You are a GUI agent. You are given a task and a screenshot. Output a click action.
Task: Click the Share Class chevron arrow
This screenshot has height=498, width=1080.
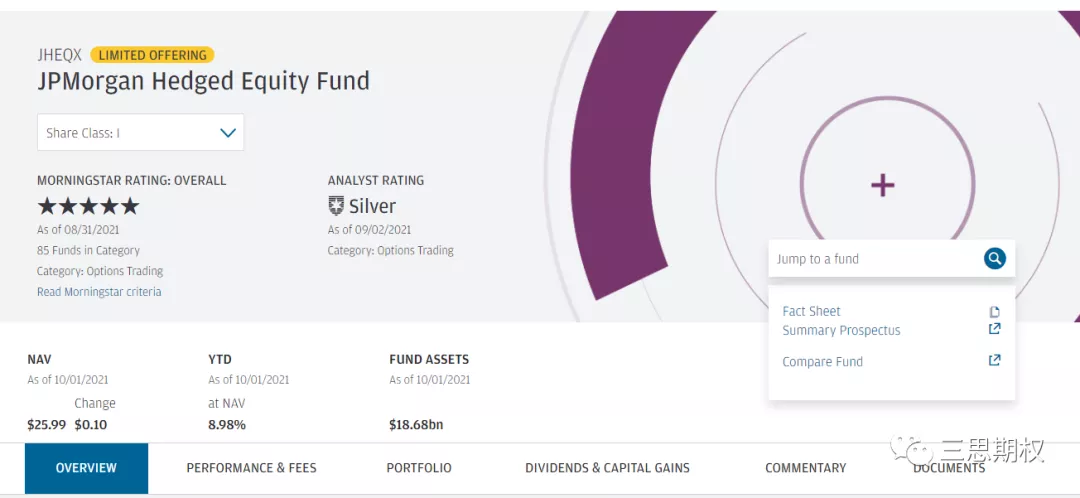(228, 132)
